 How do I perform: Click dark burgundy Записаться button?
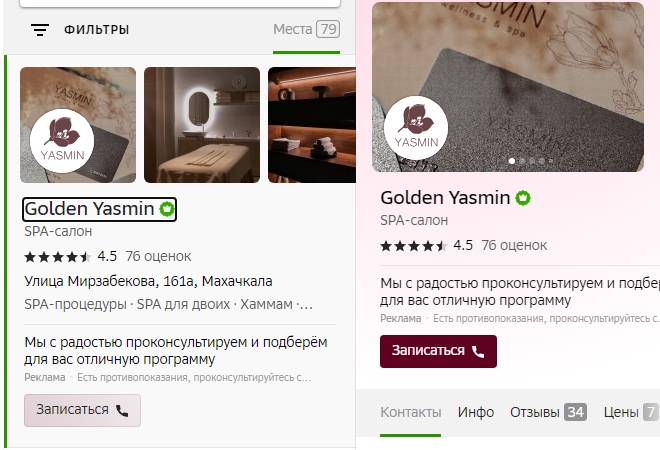click(x=438, y=351)
